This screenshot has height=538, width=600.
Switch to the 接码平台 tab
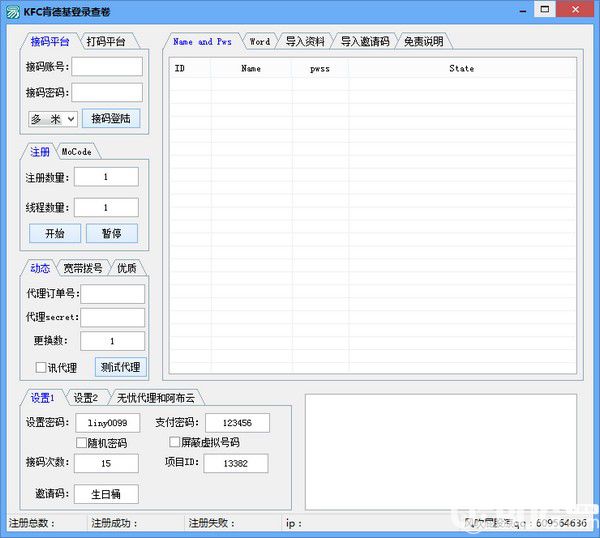tap(50, 41)
